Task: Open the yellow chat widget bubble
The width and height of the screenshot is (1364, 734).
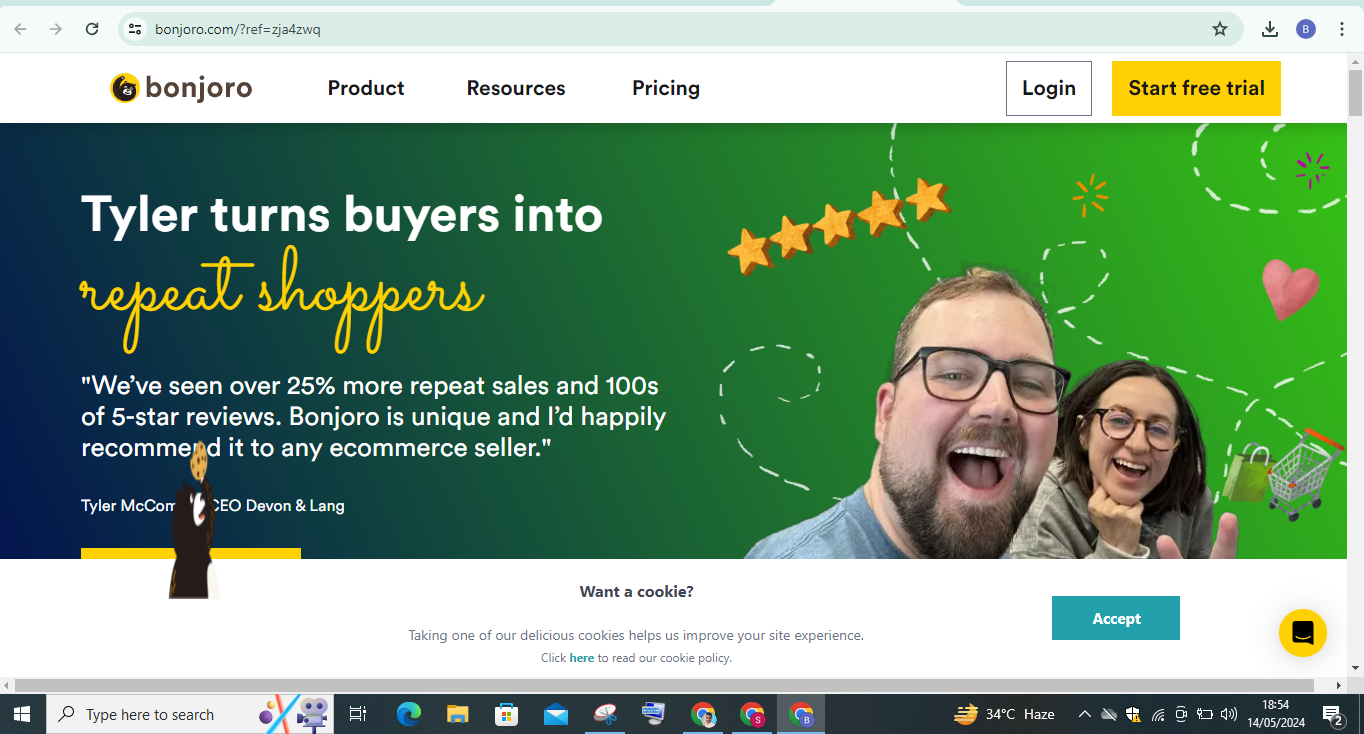Action: point(1302,633)
